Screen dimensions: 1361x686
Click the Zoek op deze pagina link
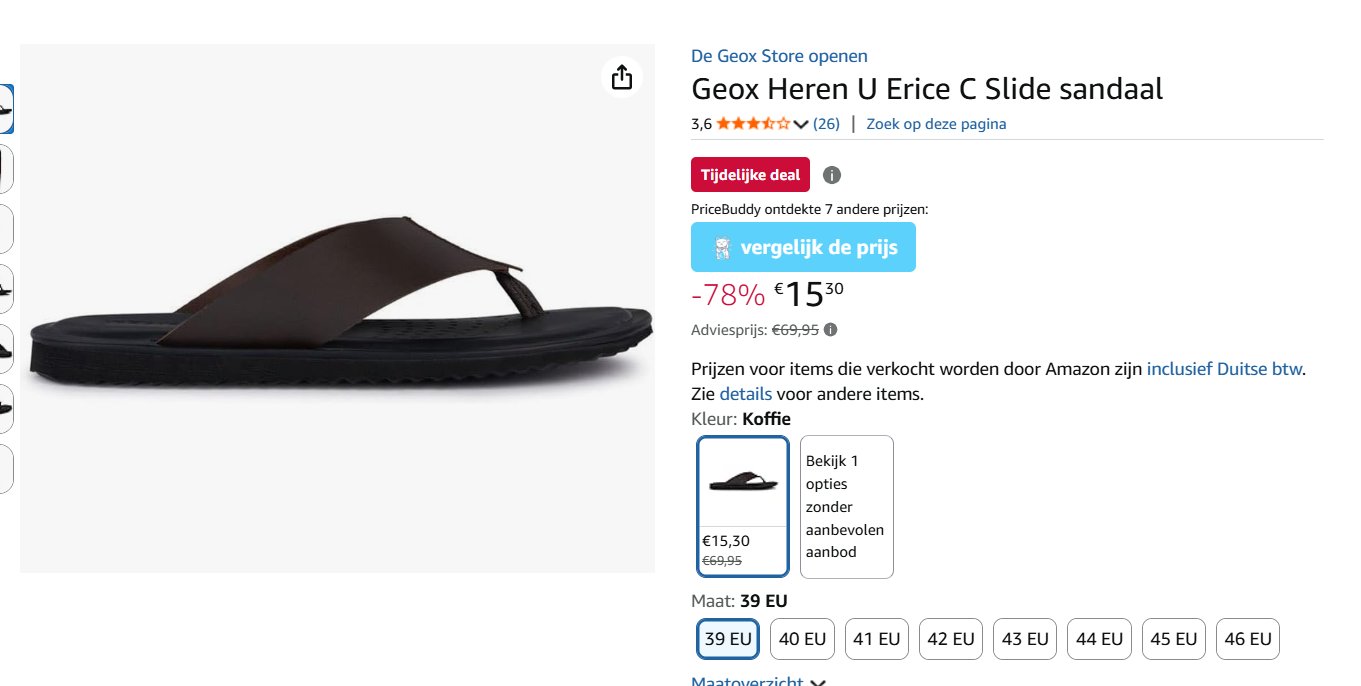[936, 123]
